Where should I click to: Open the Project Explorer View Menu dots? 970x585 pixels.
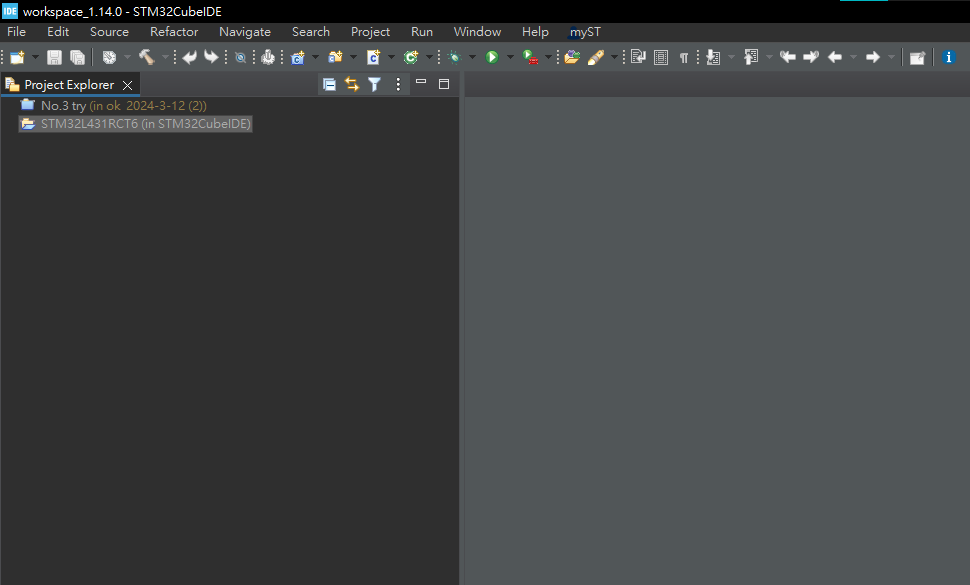(398, 84)
